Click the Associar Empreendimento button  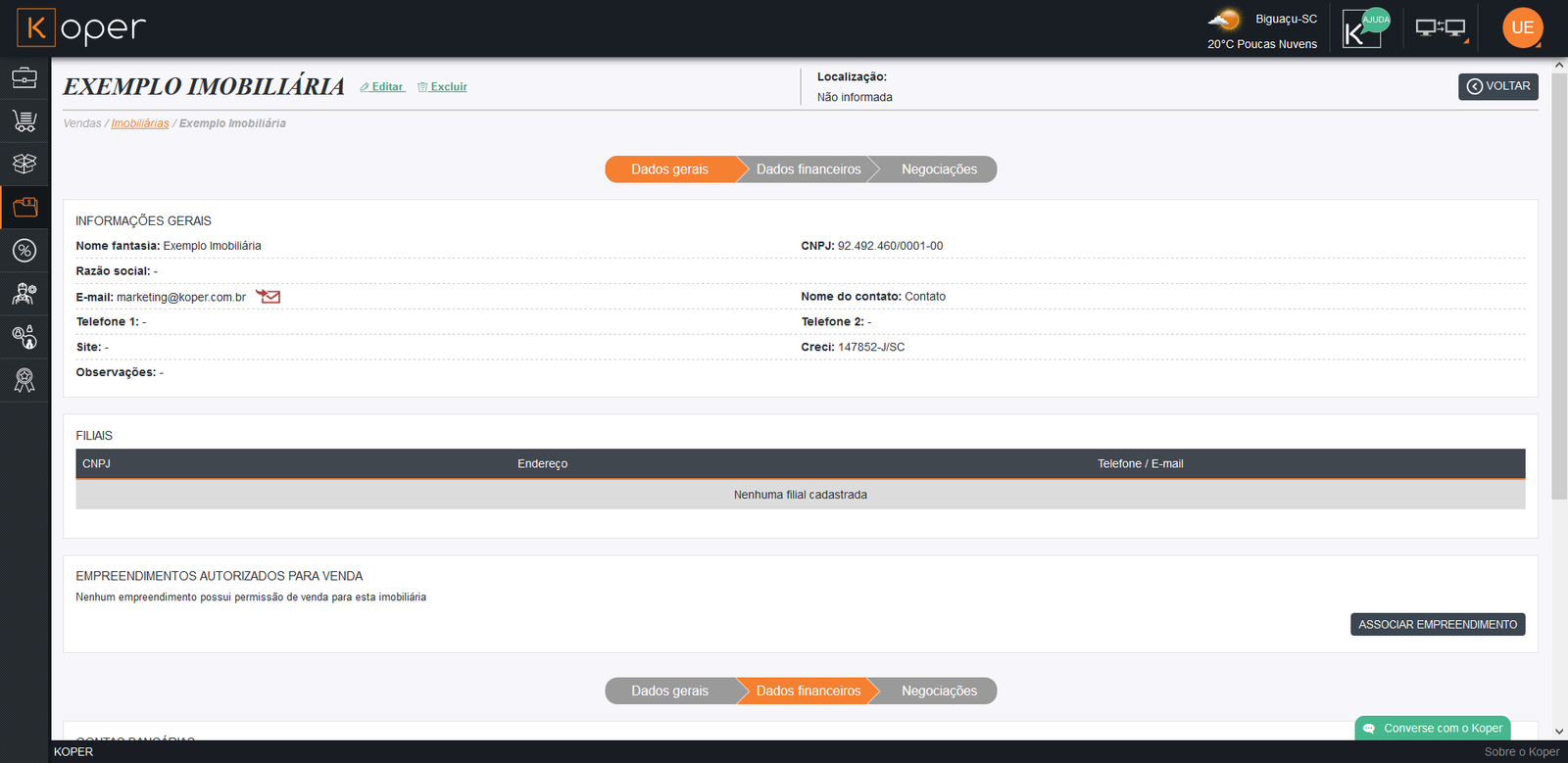click(x=1437, y=625)
